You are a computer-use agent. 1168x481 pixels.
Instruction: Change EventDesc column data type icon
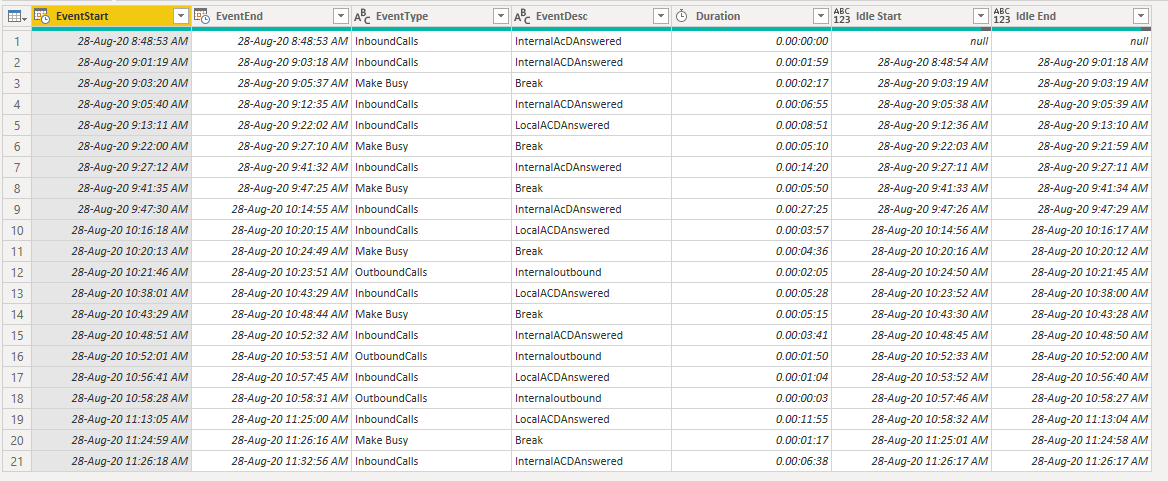pyautogui.click(x=523, y=16)
